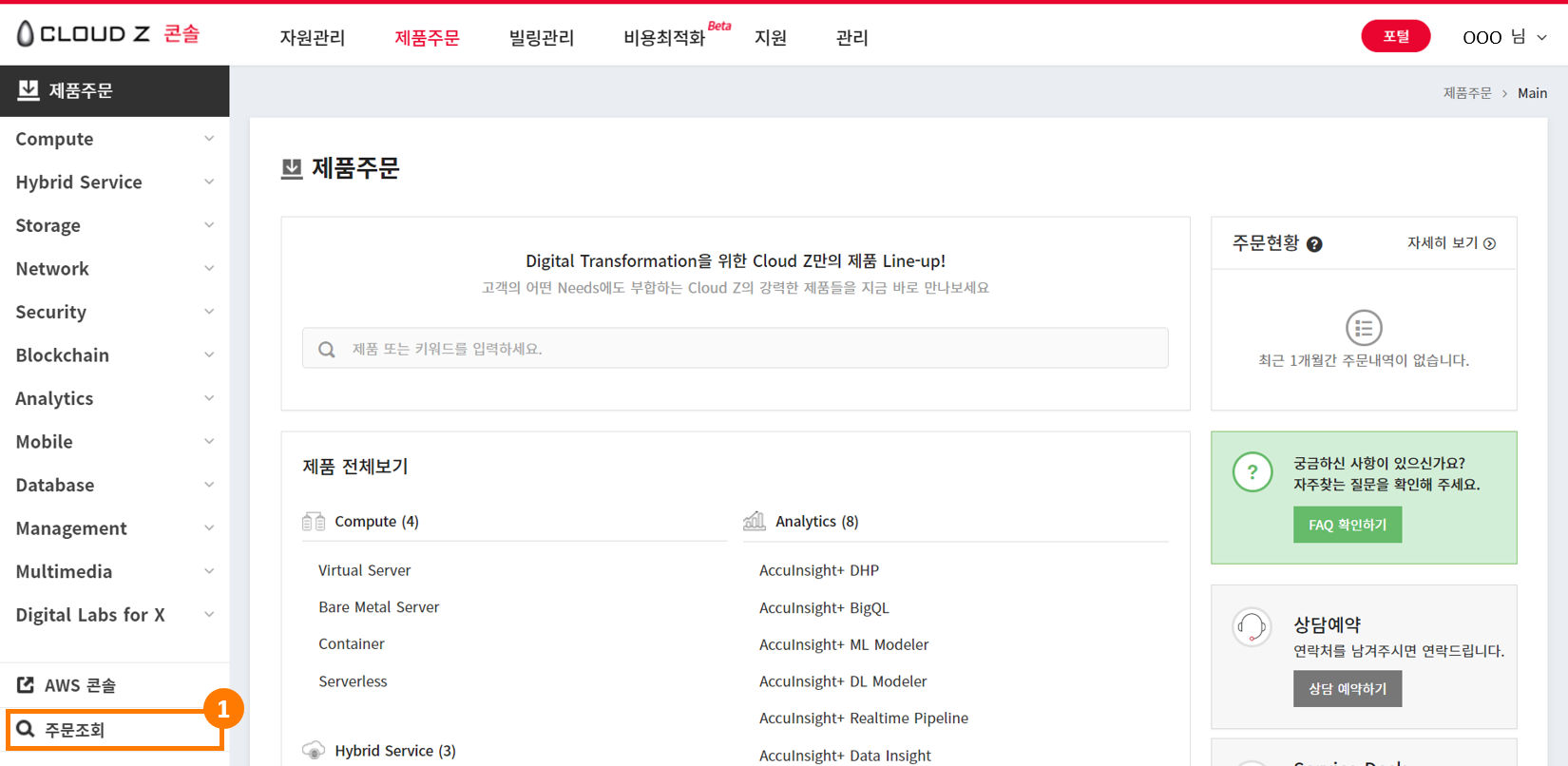Expand the Blockchain sidebar section
The height and width of the screenshot is (766, 1568).
point(114,355)
